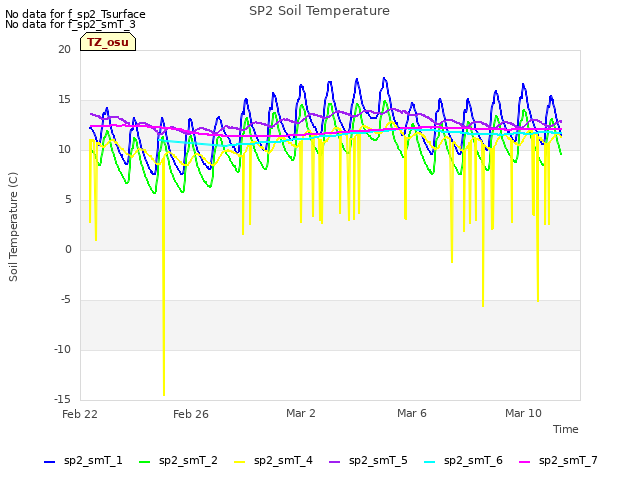Click the cyan sp2_smT_6 legend color marker
This screenshot has width=640, height=480.
[429, 462]
